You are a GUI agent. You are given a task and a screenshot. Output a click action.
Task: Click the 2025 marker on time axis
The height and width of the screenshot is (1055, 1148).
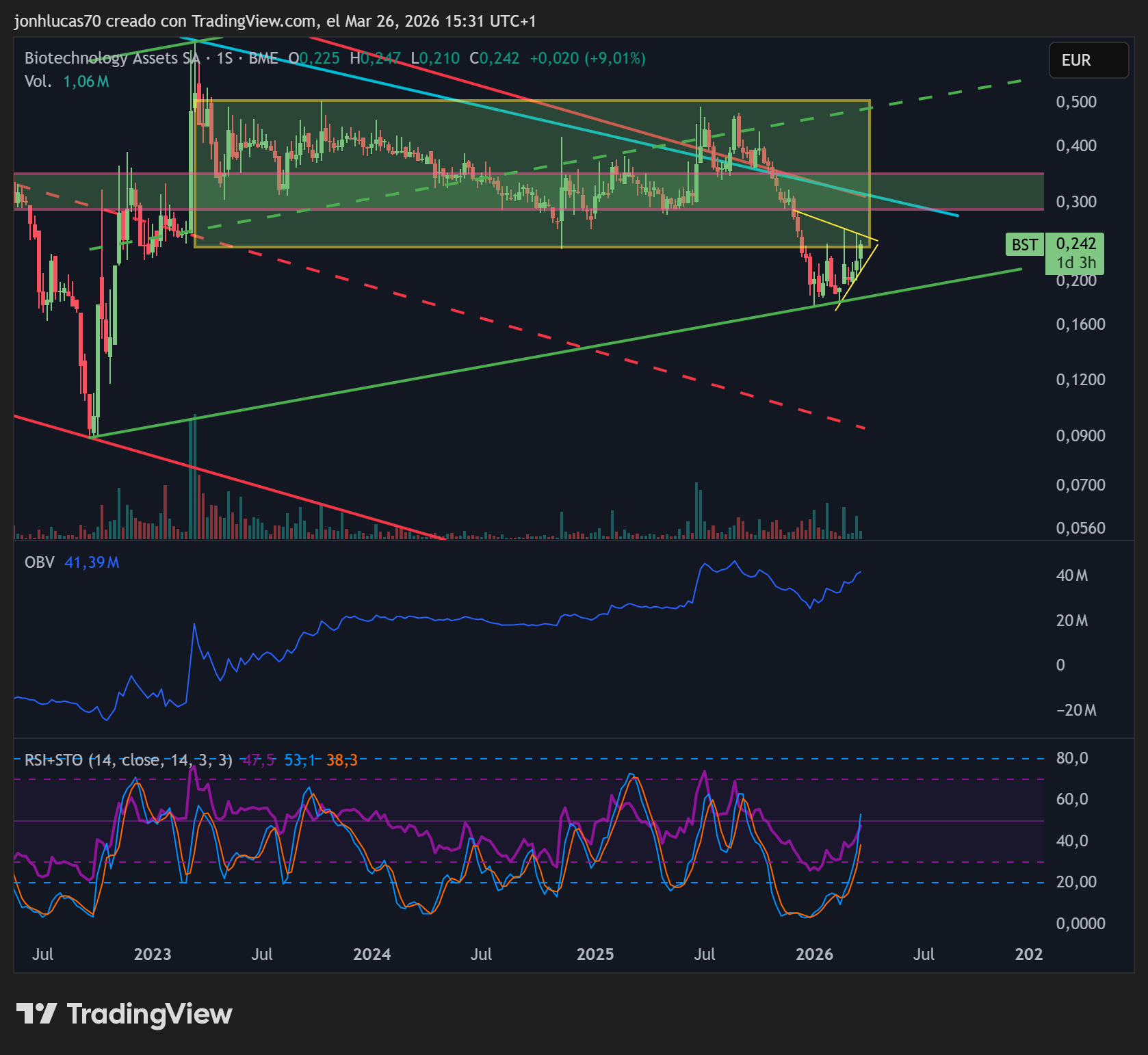595,954
